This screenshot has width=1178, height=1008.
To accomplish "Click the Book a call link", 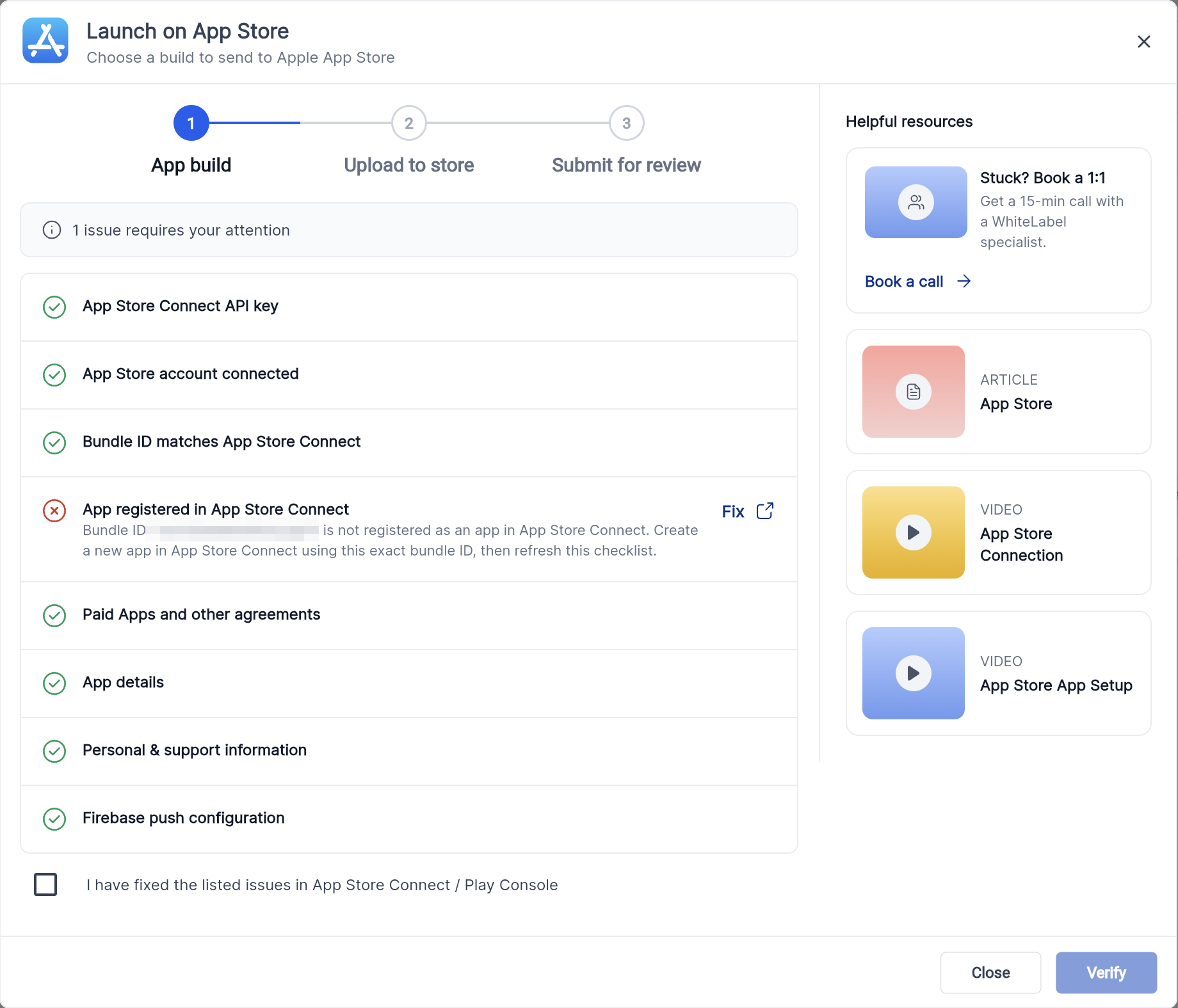I will point(904,282).
